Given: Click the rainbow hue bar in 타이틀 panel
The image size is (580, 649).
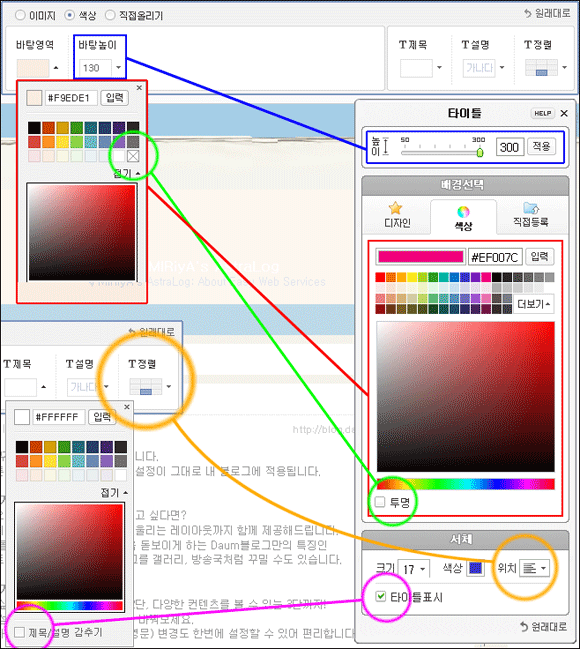Looking at the screenshot, I should coord(465,484).
